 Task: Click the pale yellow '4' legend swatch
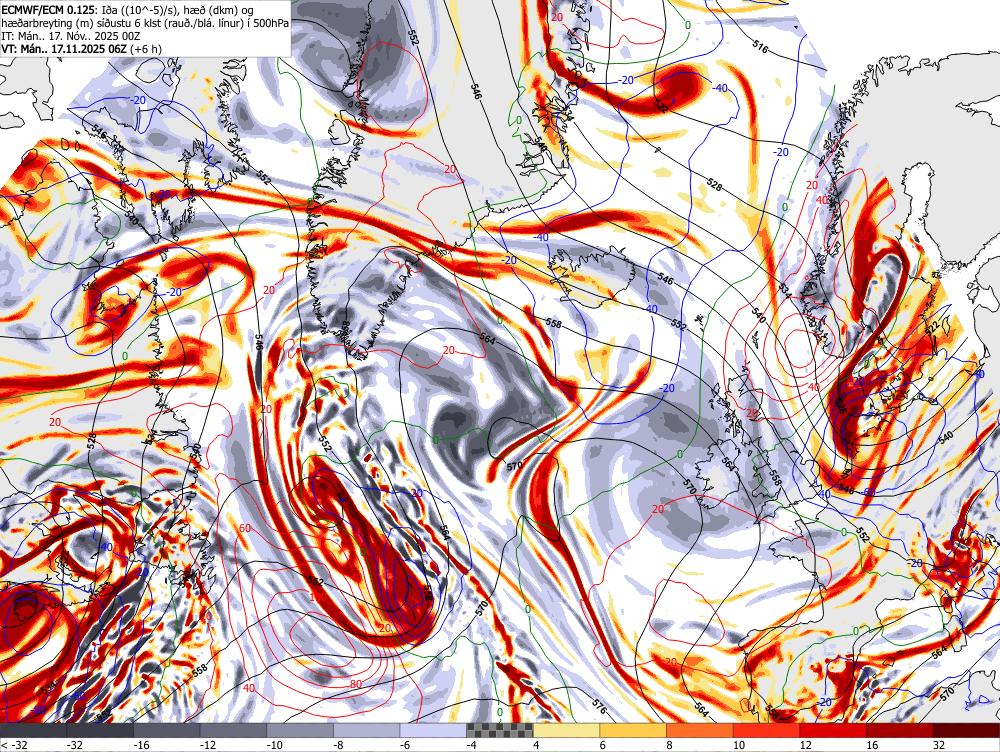pyautogui.click(x=566, y=730)
